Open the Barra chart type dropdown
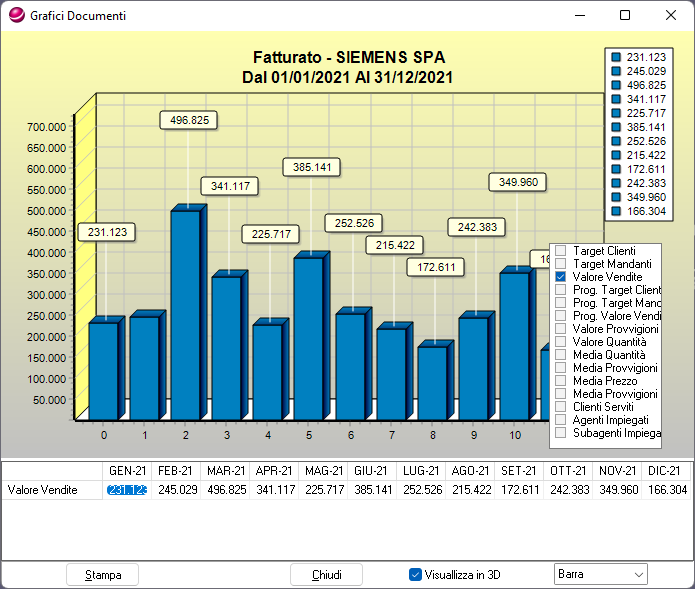Image resolution: width=695 pixels, height=589 pixels. [x=601, y=574]
